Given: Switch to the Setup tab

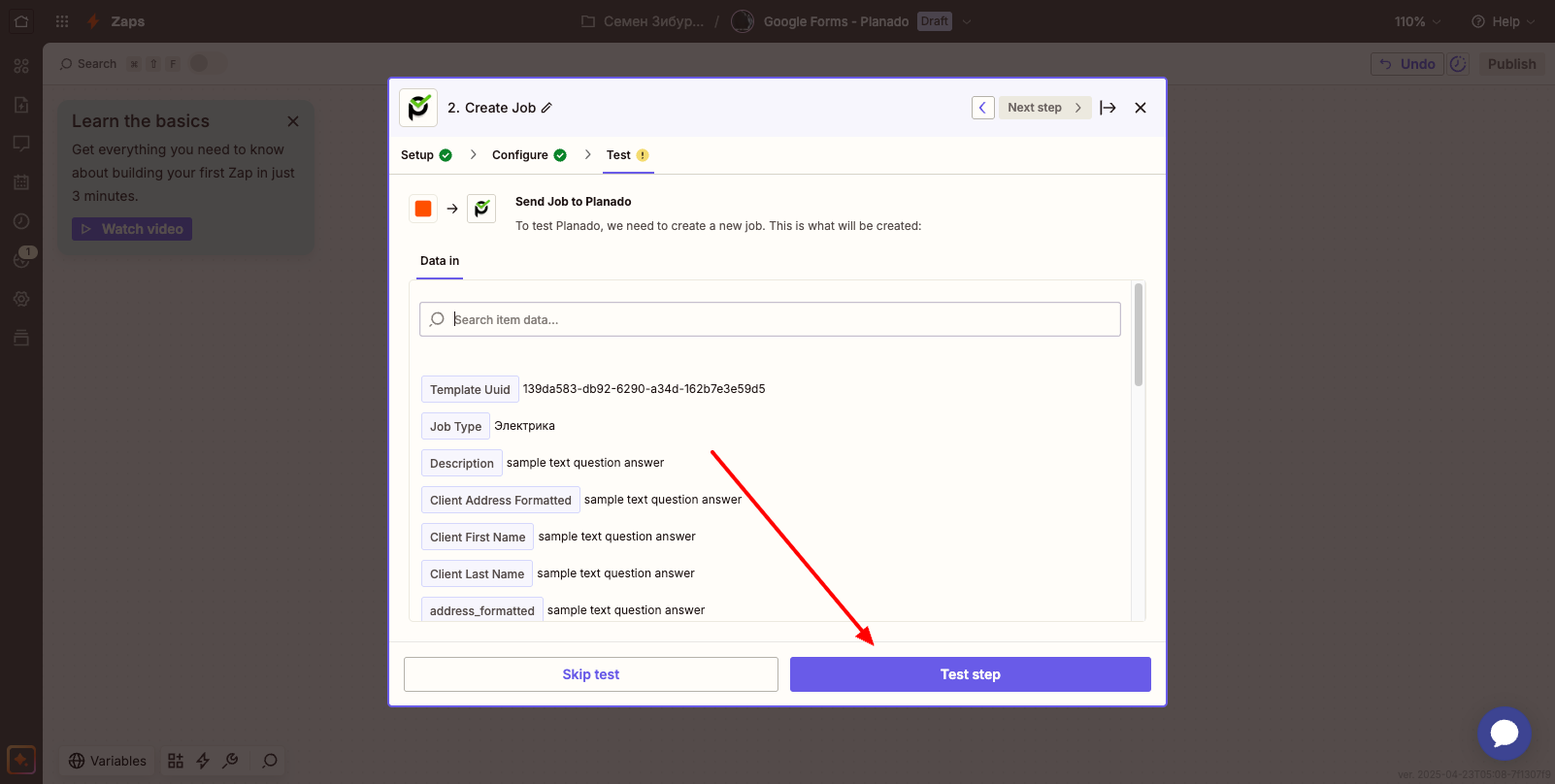Looking at the screenshot, I should [x=426, y=155].
